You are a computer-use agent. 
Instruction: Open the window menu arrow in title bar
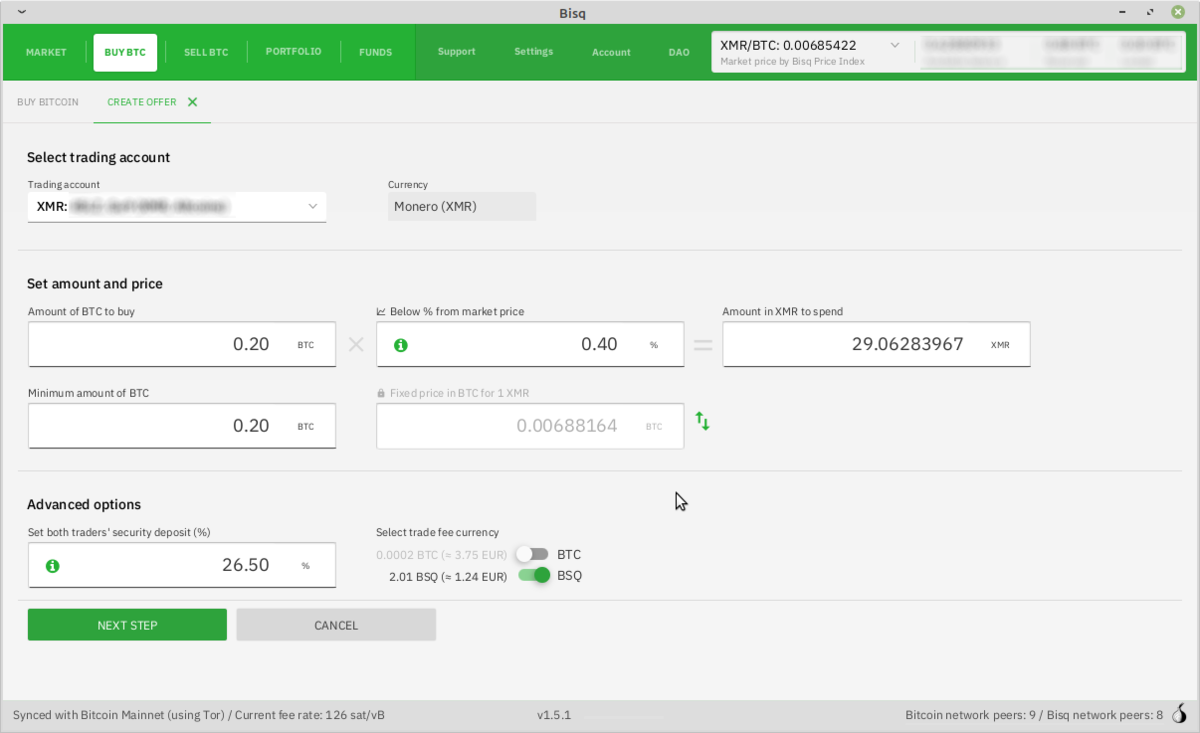(22, 12)
